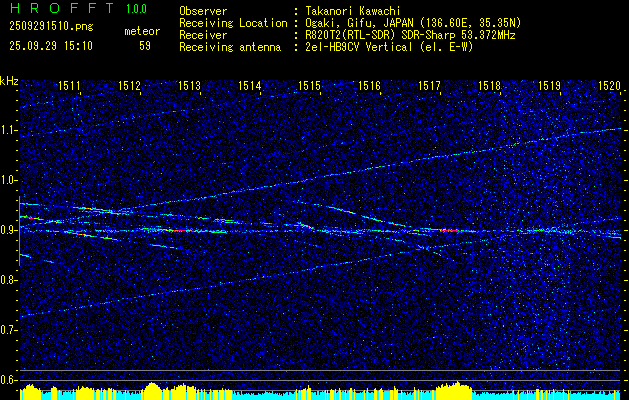The width and height of the screenshot is (629, 400).
Task: Click the 0.8 kHz axis label
Action: coord(9,280)
